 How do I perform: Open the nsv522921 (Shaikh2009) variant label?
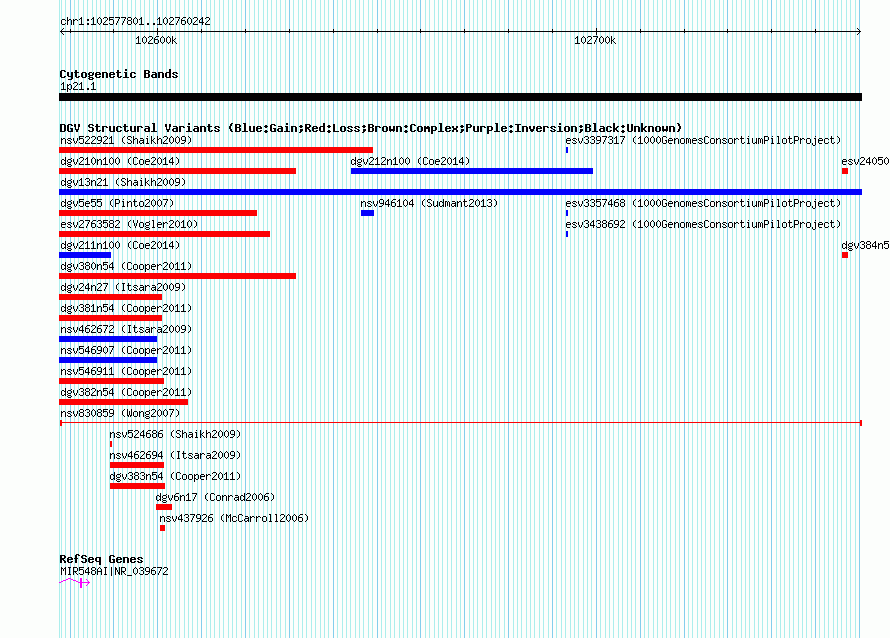pyautogui.click(x=126, y=140)
